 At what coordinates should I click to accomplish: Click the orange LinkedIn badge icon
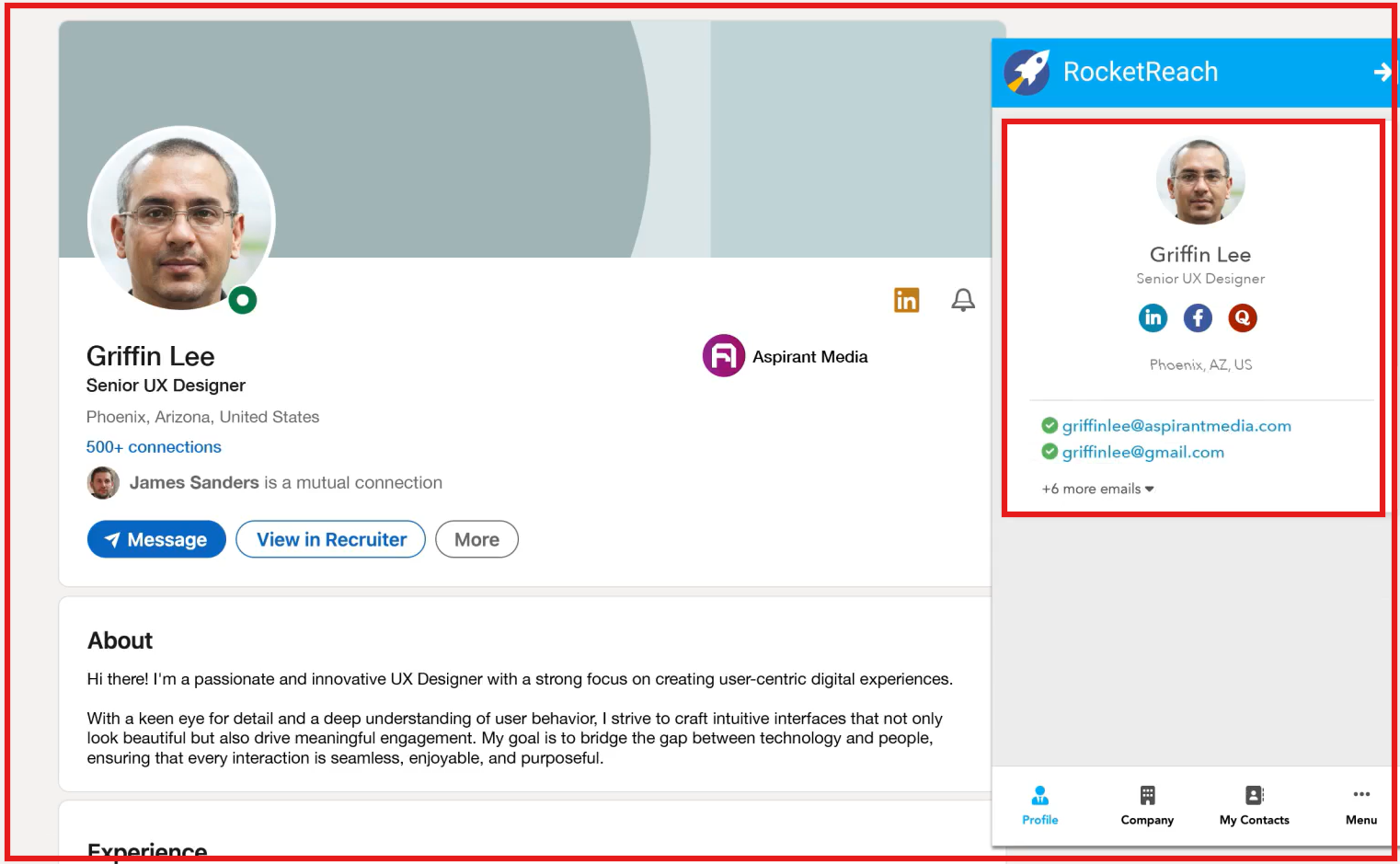[906, 300]
